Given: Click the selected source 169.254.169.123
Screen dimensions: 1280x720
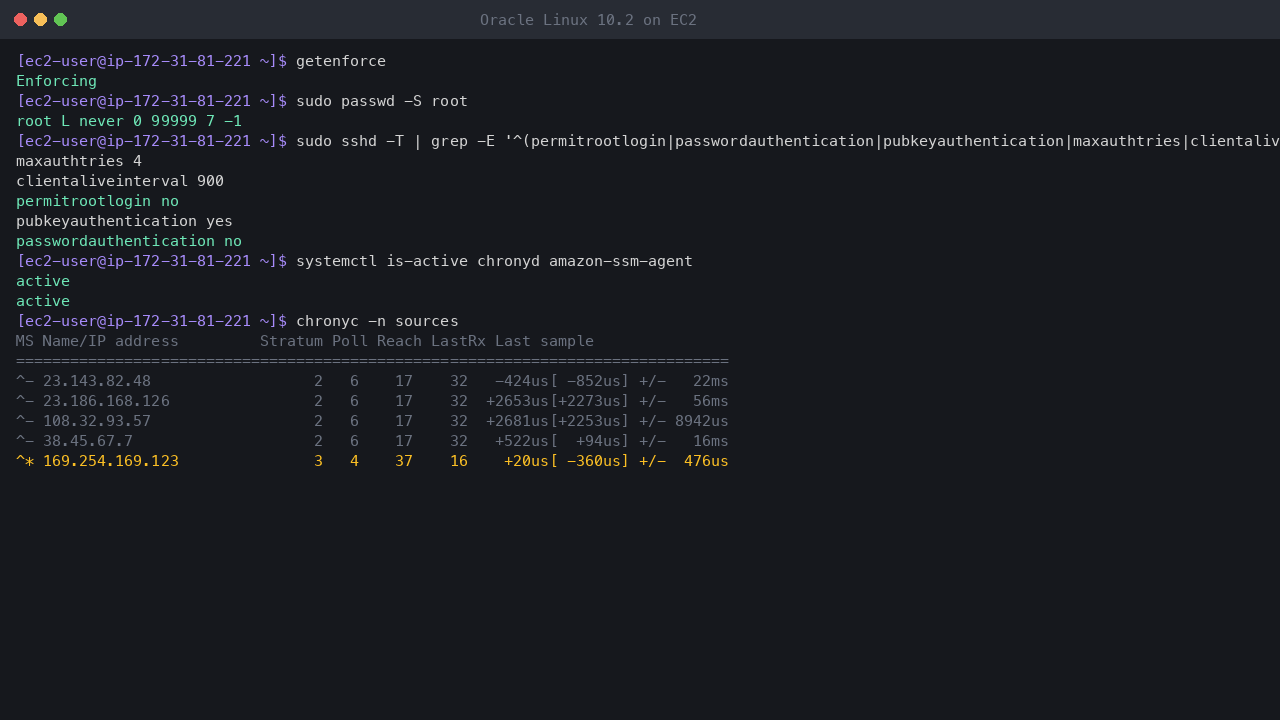Looking at the screenshot, I should [111, 461].
